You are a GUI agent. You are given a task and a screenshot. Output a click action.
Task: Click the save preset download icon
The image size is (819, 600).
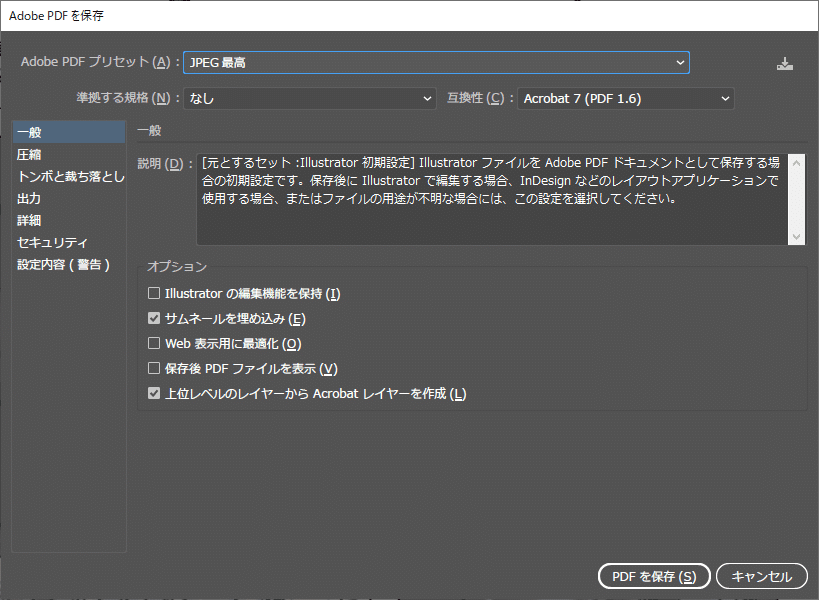coord(785,64)
